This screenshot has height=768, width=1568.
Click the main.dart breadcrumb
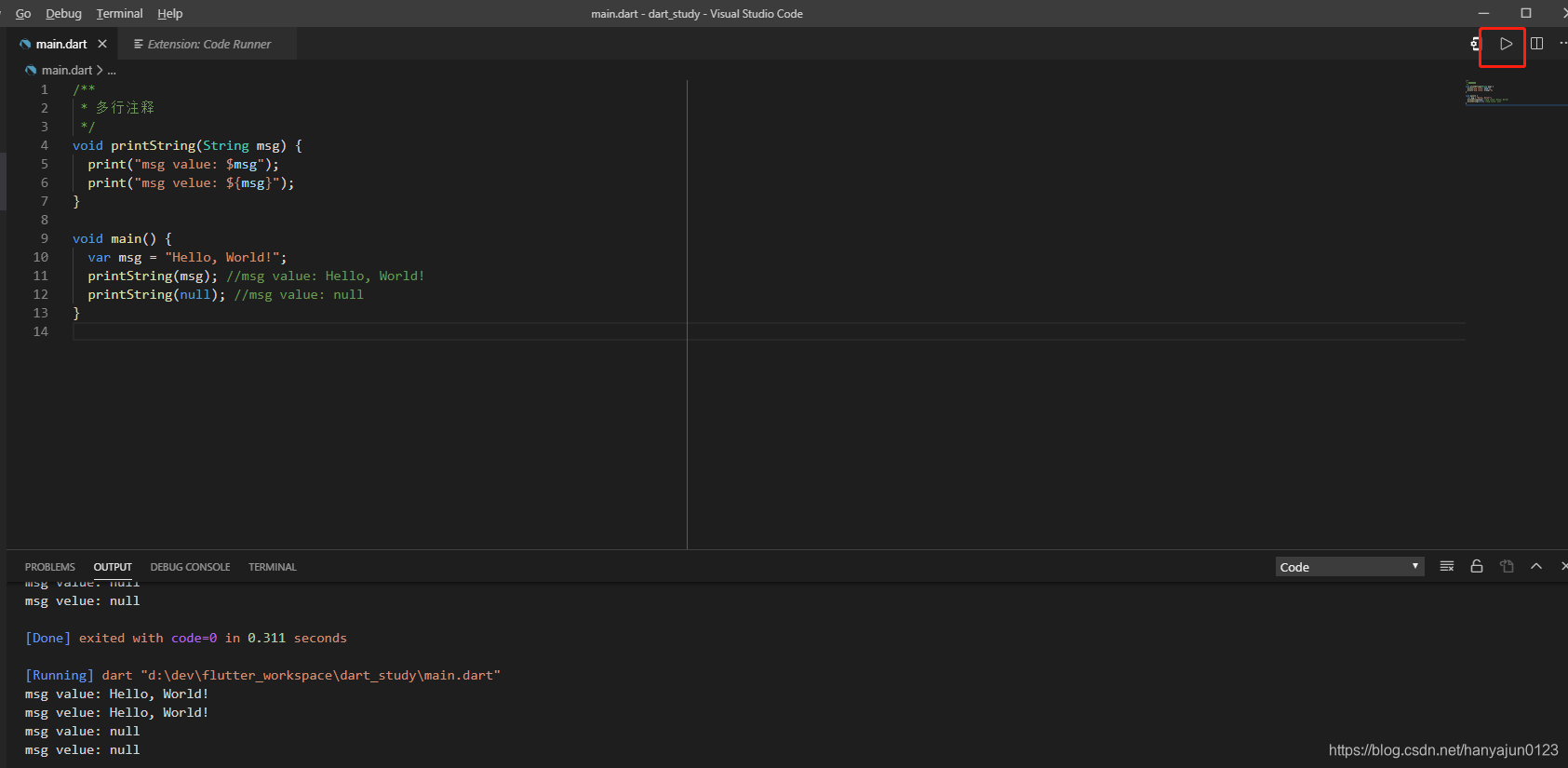point(66,70)
